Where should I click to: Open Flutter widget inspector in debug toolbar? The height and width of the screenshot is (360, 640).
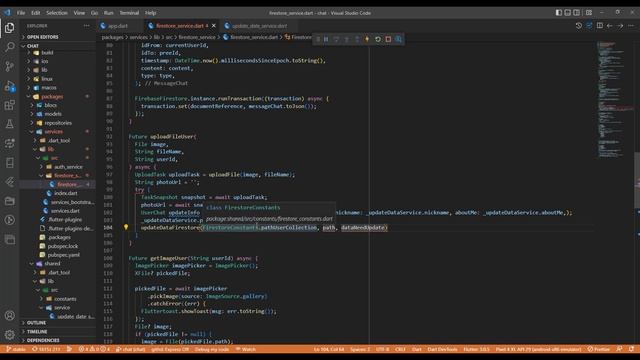[398, 39]
